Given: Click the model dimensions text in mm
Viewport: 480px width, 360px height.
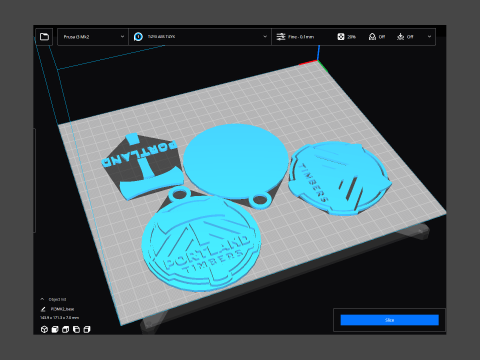Looking at the screenshot, I should click(x=60, y=318).
